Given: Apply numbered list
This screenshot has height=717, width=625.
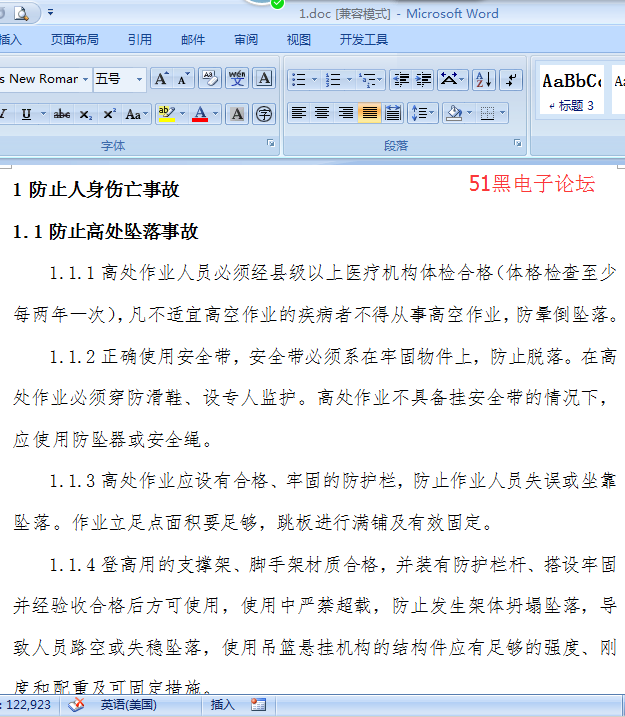Looking at the screenshot, I should click(333, 80).
